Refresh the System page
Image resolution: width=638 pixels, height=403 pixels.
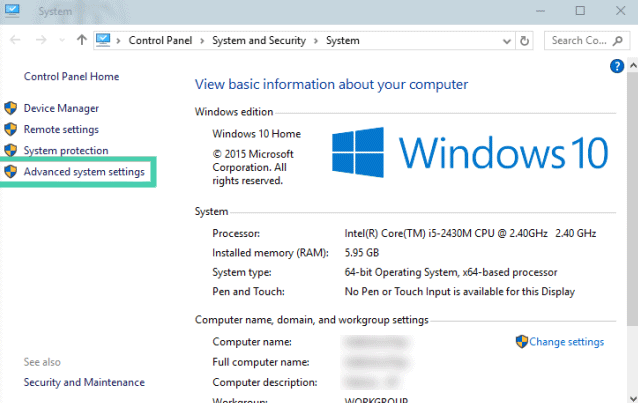point(524,41)
